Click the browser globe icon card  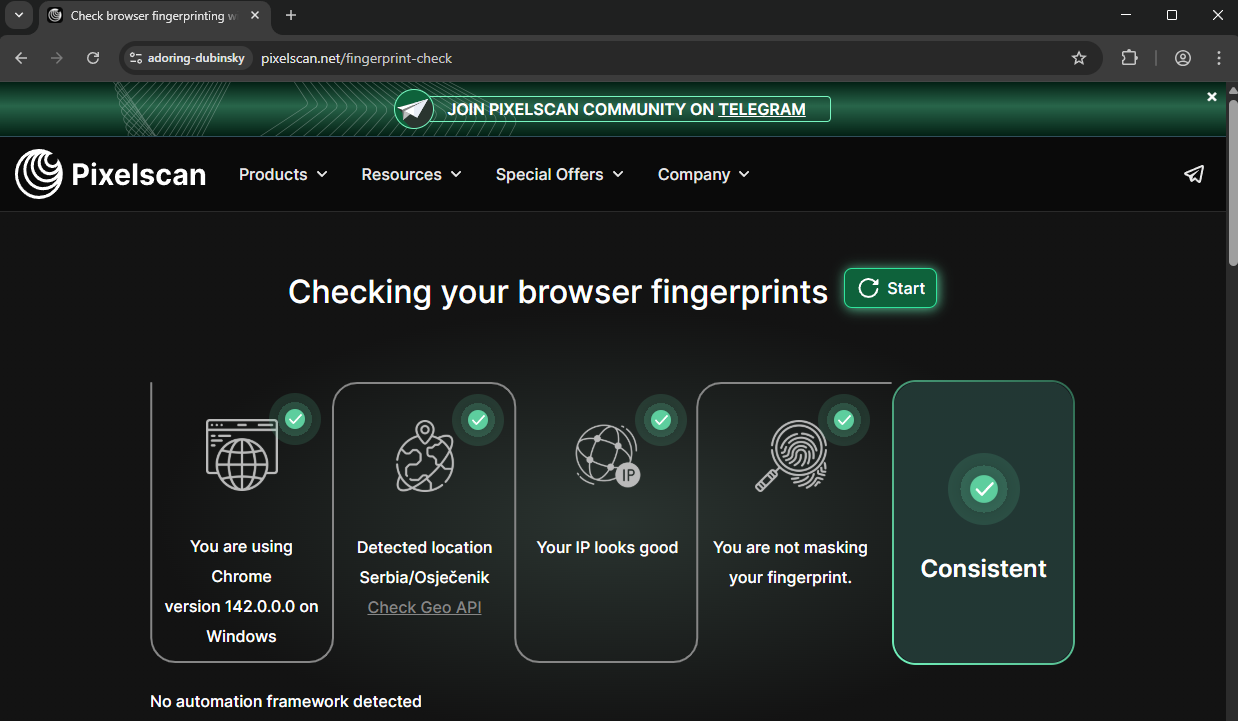coord(242,453)
